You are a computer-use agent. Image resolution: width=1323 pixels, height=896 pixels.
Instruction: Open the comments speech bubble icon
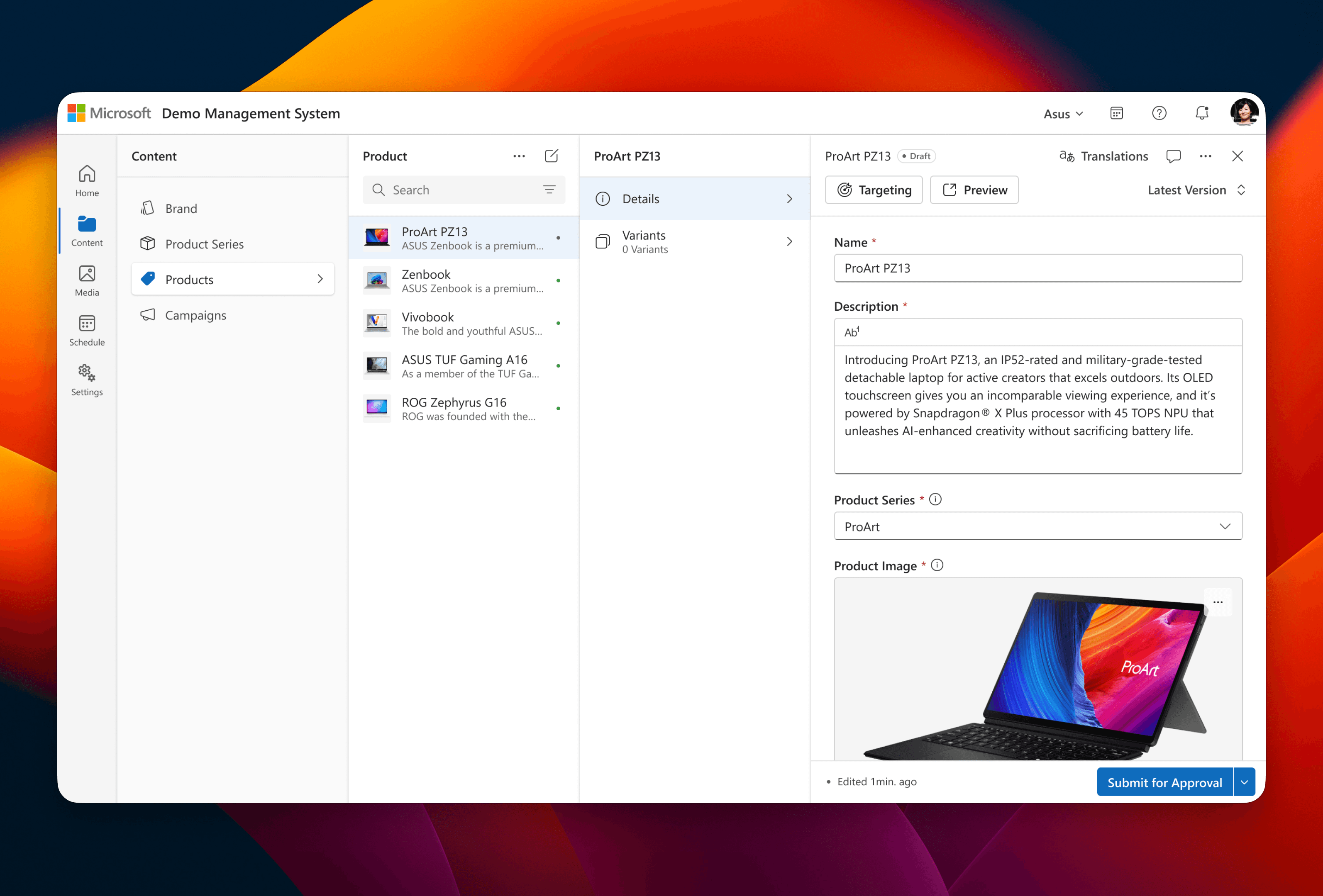1173,156
